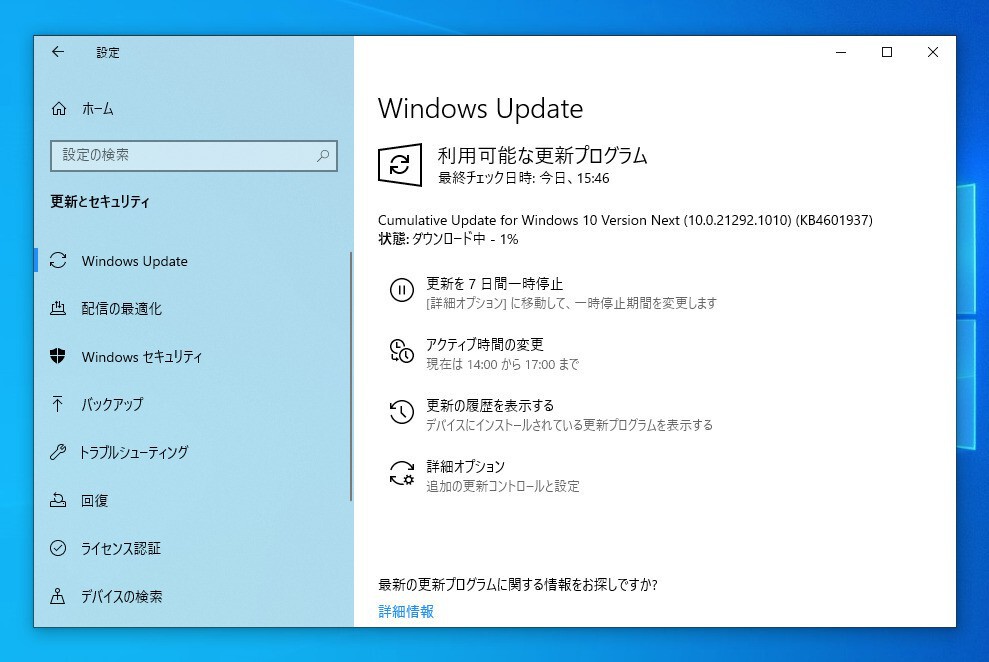Open Windows セキュリティ shield icon

[x=58, y=356]
